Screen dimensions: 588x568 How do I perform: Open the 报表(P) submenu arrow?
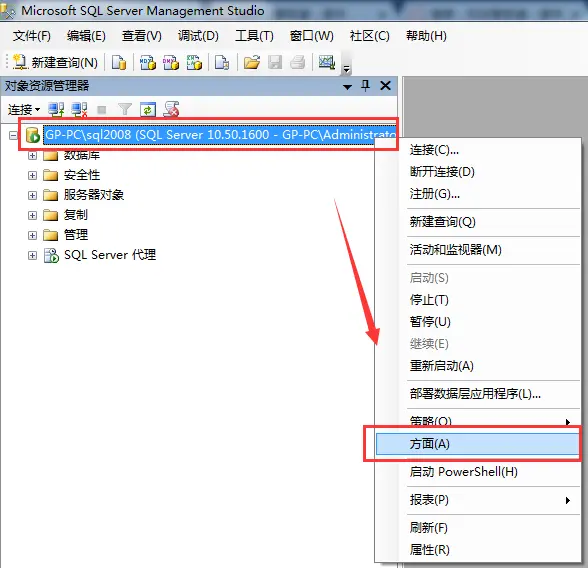568,500
